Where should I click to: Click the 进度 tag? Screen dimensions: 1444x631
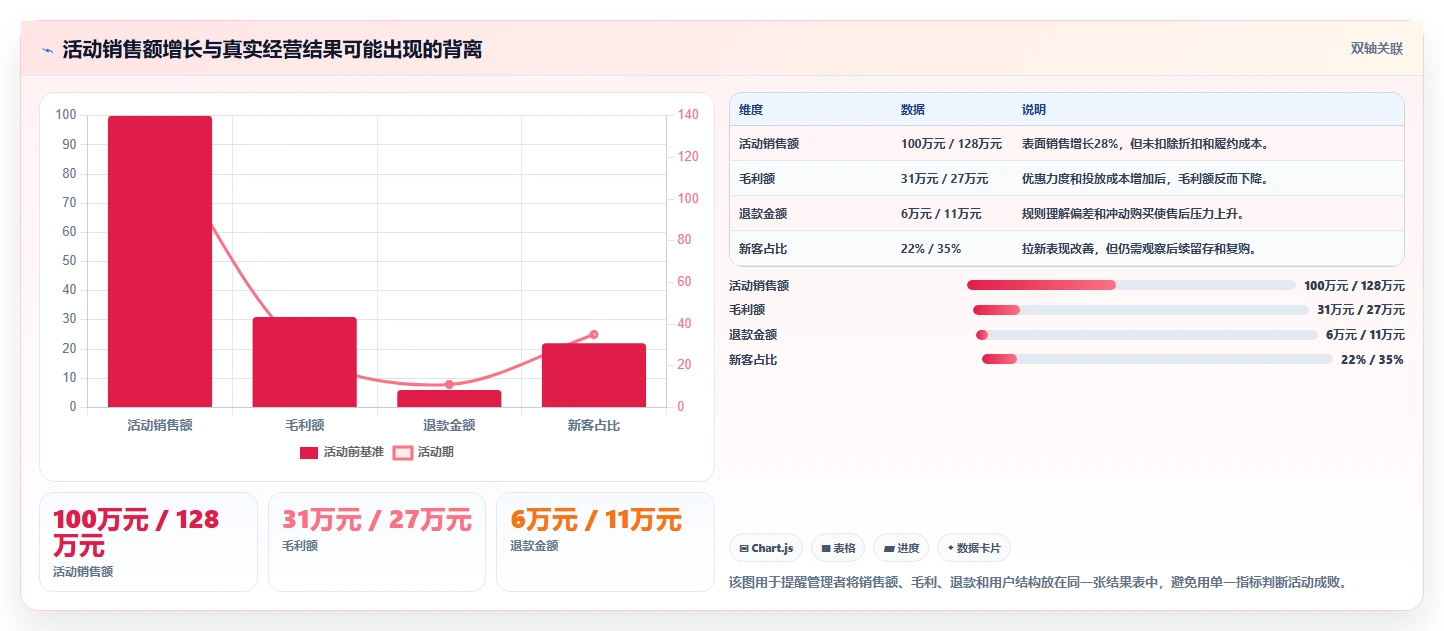point(901,548)
